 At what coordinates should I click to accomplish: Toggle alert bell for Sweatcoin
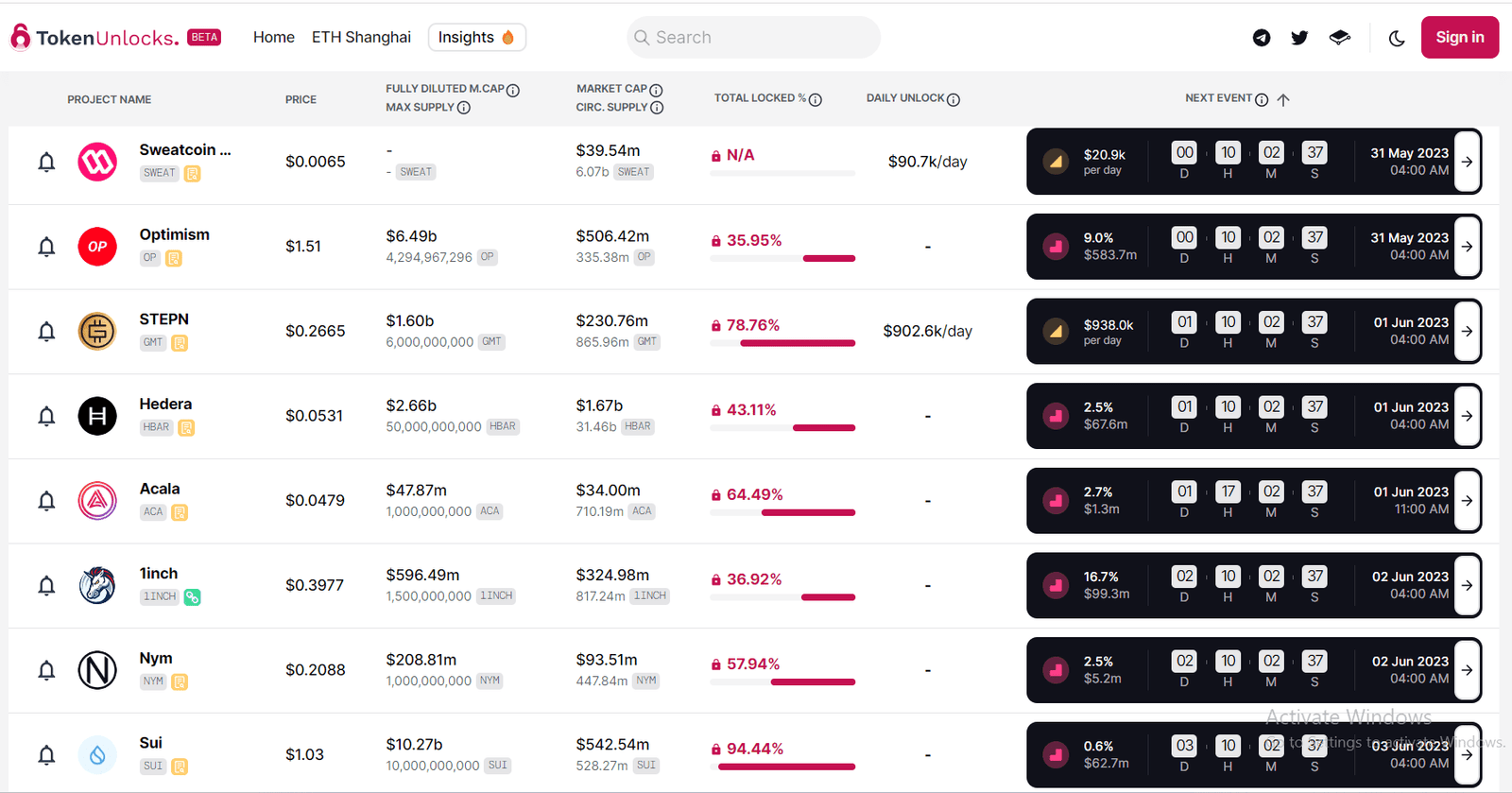click(x=46, y=163)
